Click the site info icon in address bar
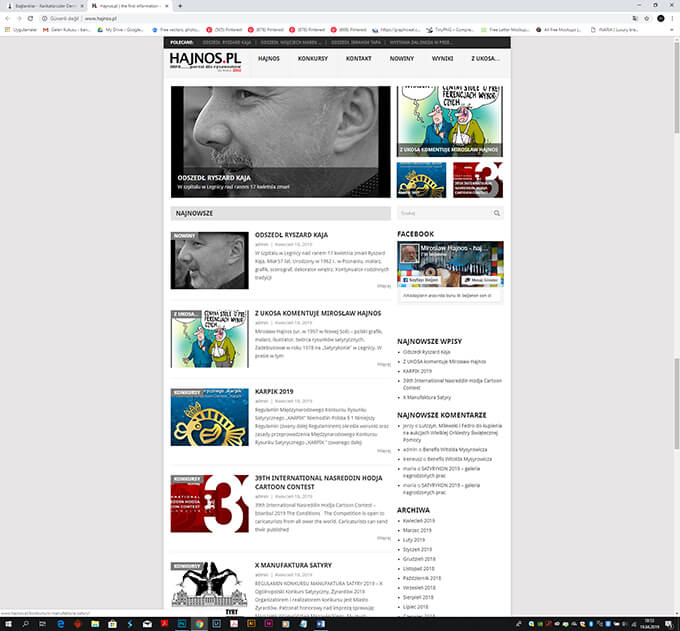680x631 pixels. click(x=44, y=19)
